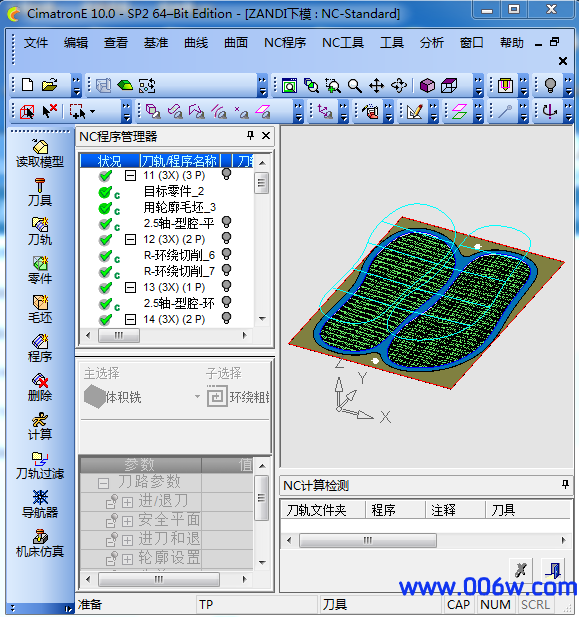Close the NC程序管理器 panel

coord(266,136)
